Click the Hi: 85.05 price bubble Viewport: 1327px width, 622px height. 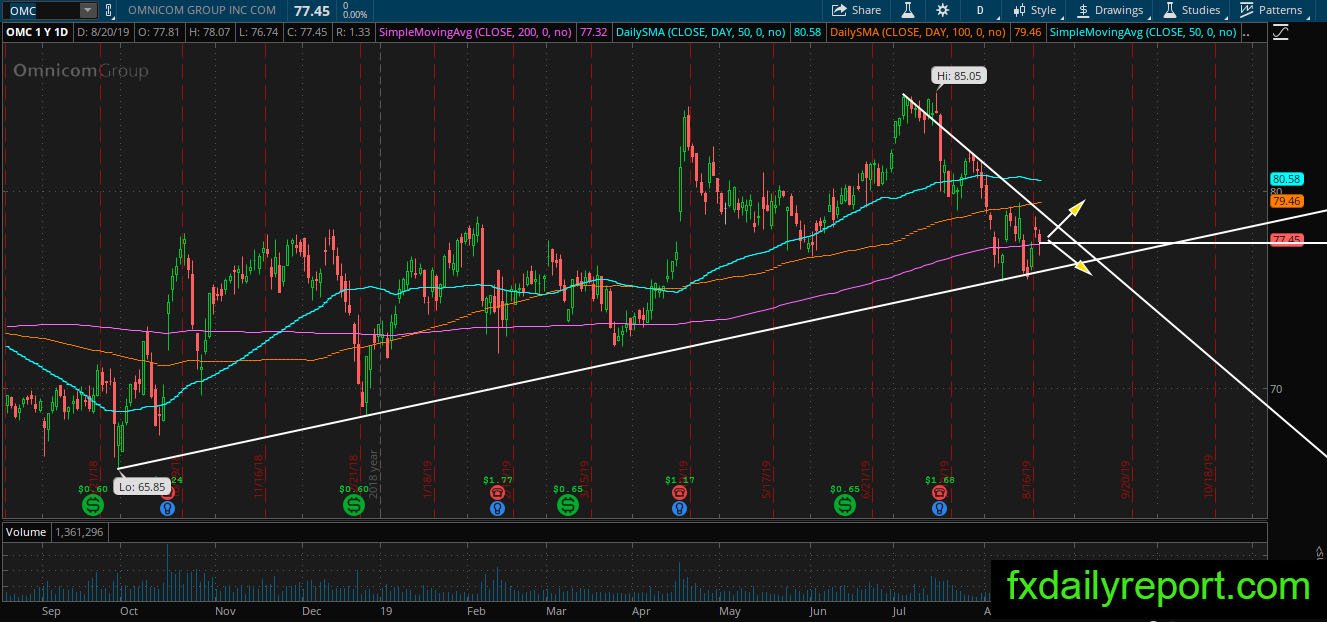click(958, 75)
